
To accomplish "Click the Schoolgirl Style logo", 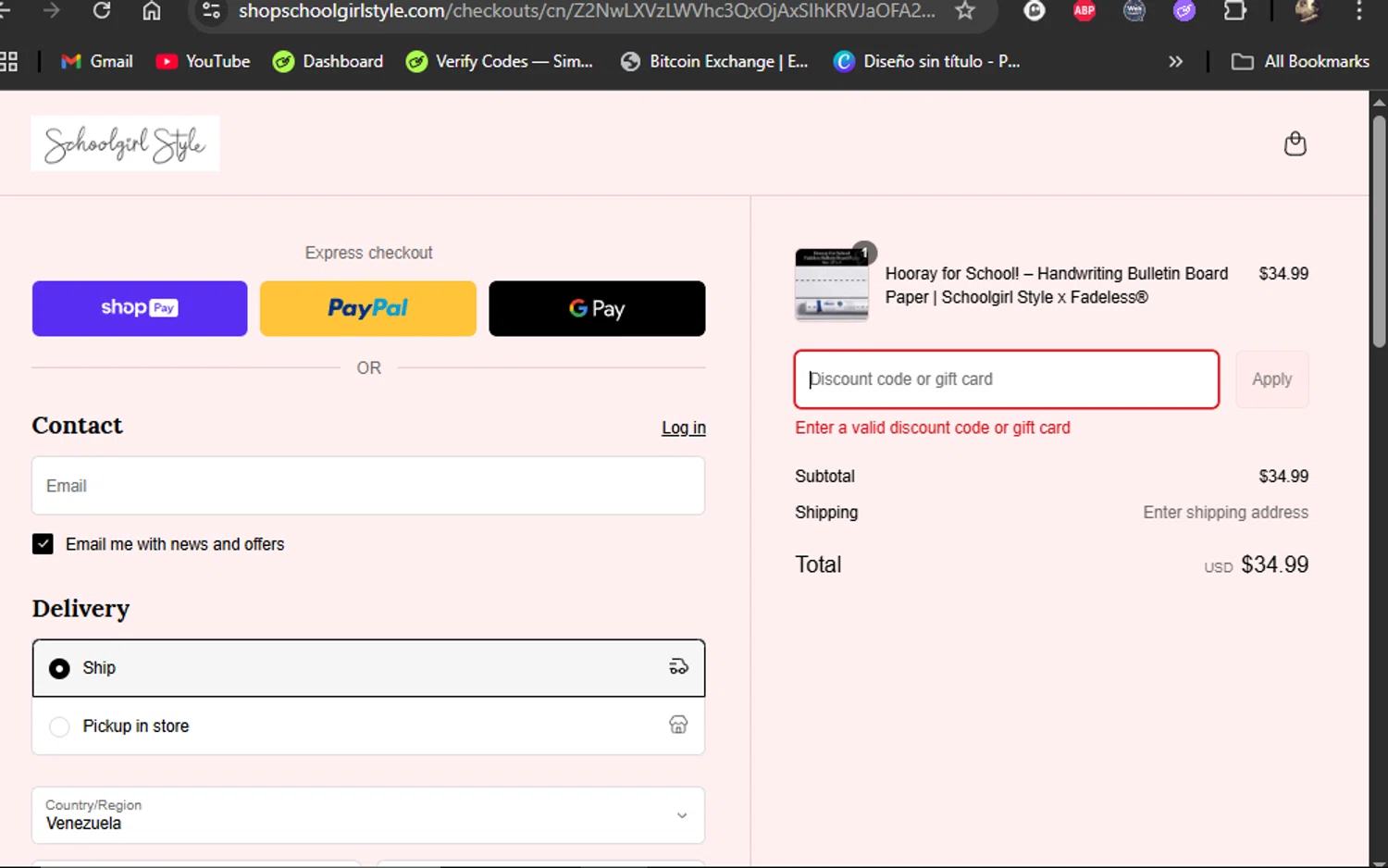I will (x=125, y=143).
